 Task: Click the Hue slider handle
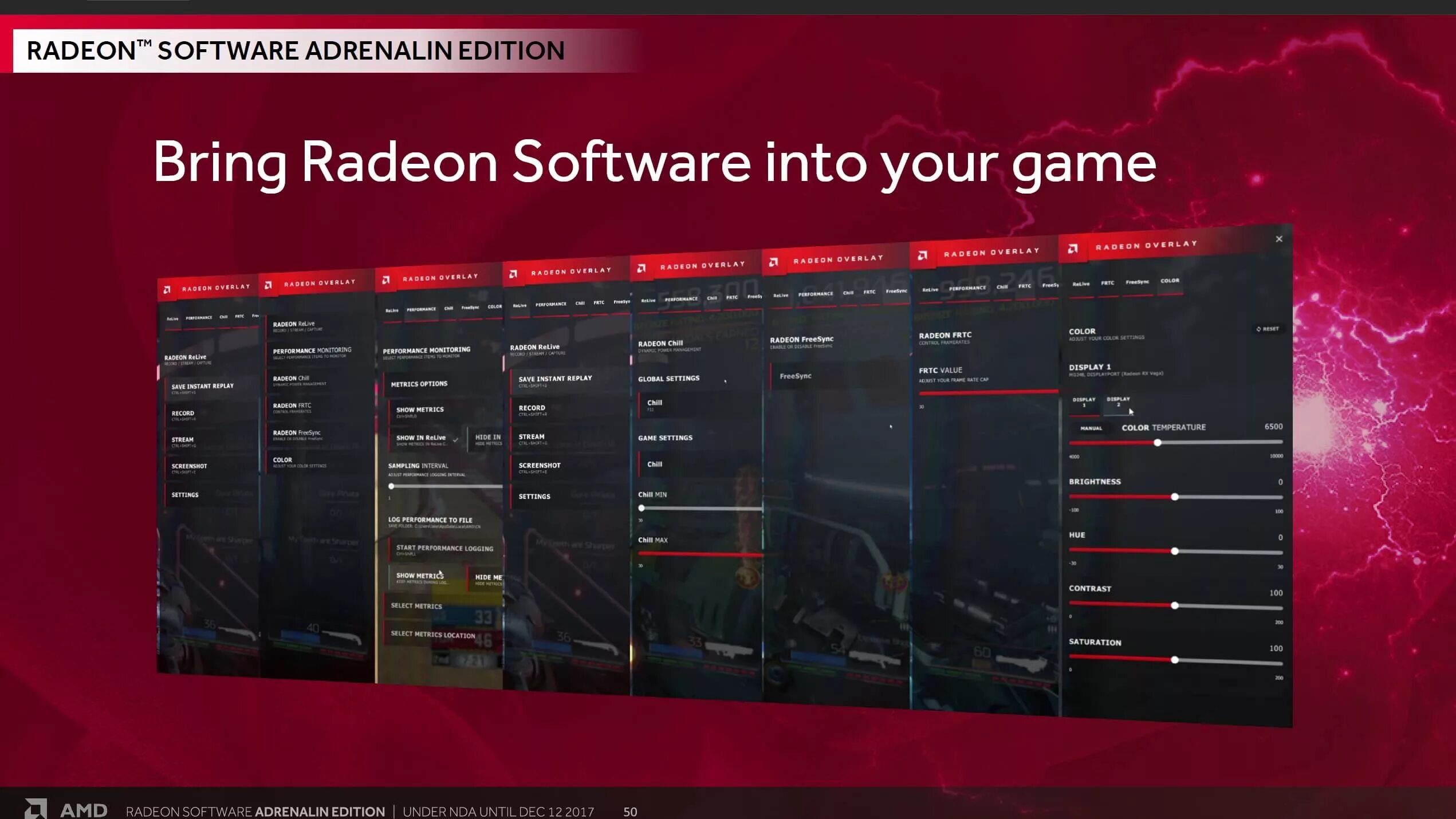pos(1175,552)
